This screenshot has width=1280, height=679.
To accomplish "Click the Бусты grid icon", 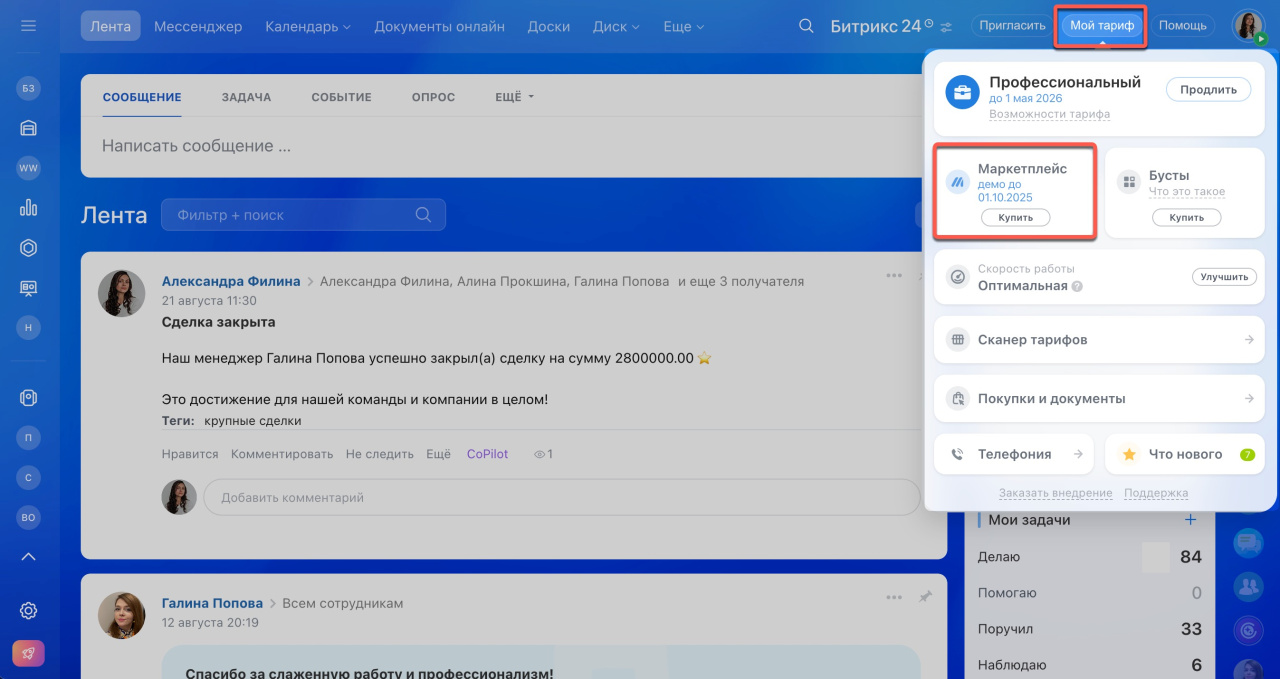I will coord(1129,182).
